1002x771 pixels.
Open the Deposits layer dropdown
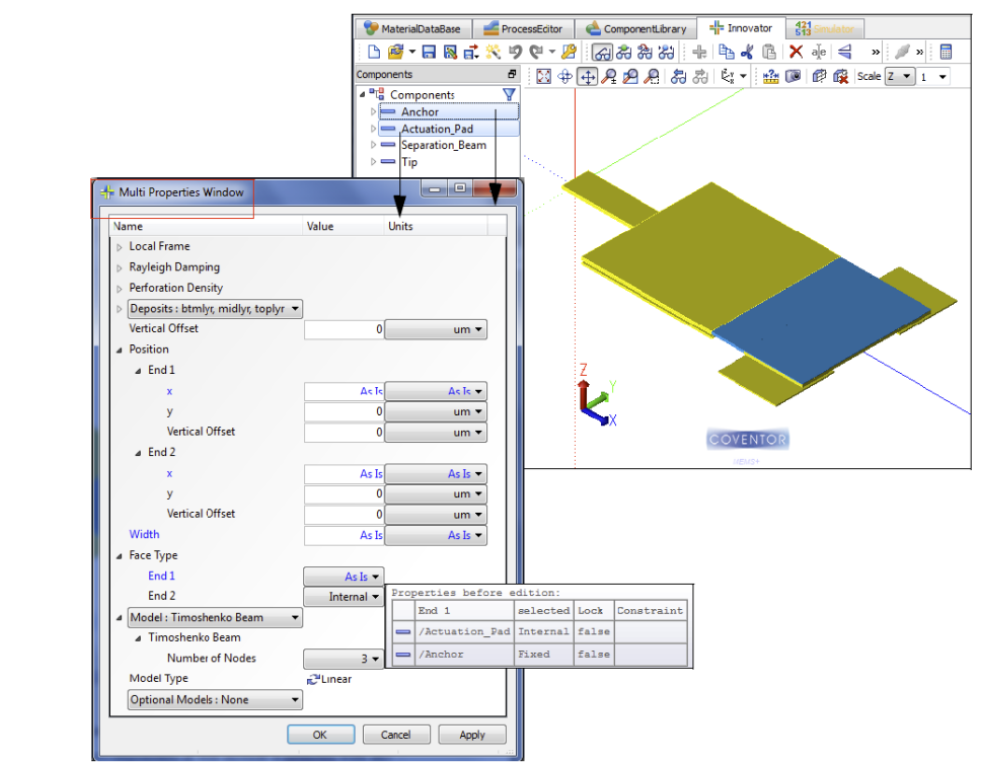(x=215, y=309)
